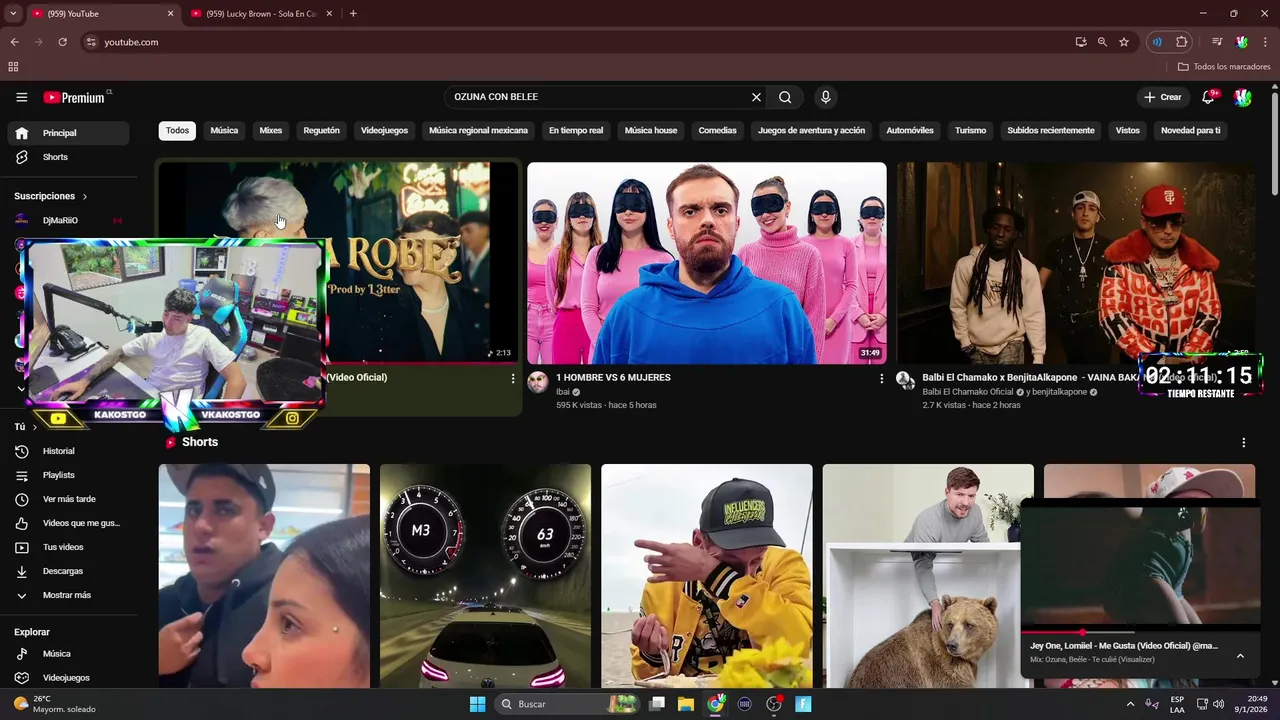Screen dimensions: 1280x720
Task: Select the Mixes filter chip
Action: click(x=271, y=130)
